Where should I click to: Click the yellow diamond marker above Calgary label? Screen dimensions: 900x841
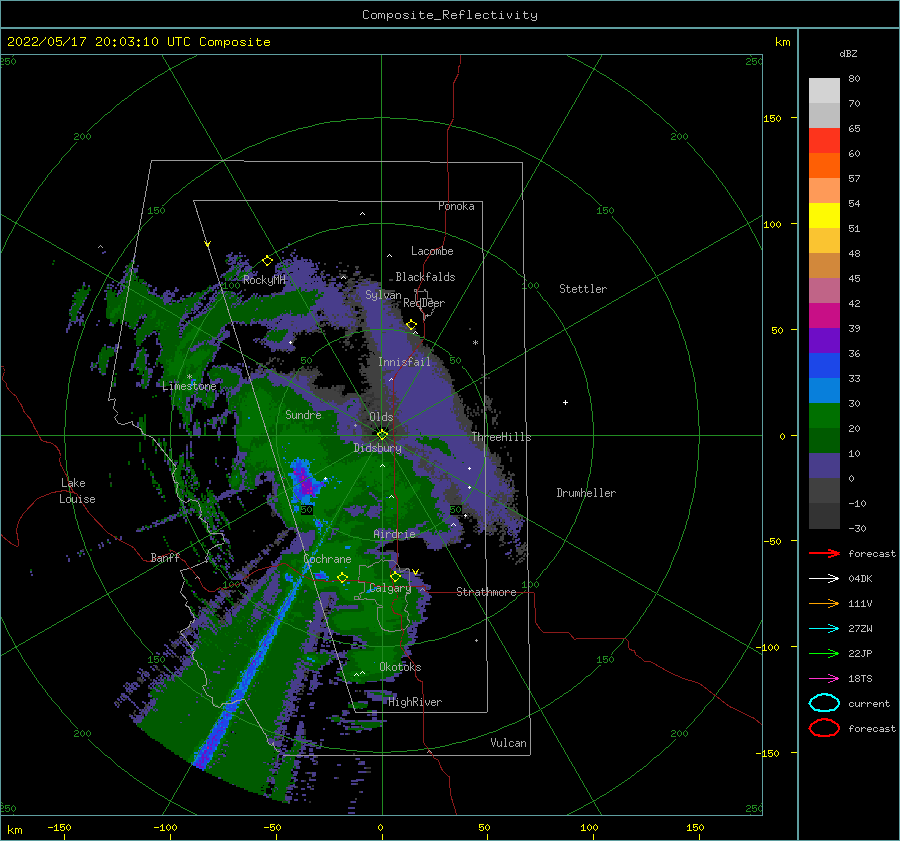point(395,576)
